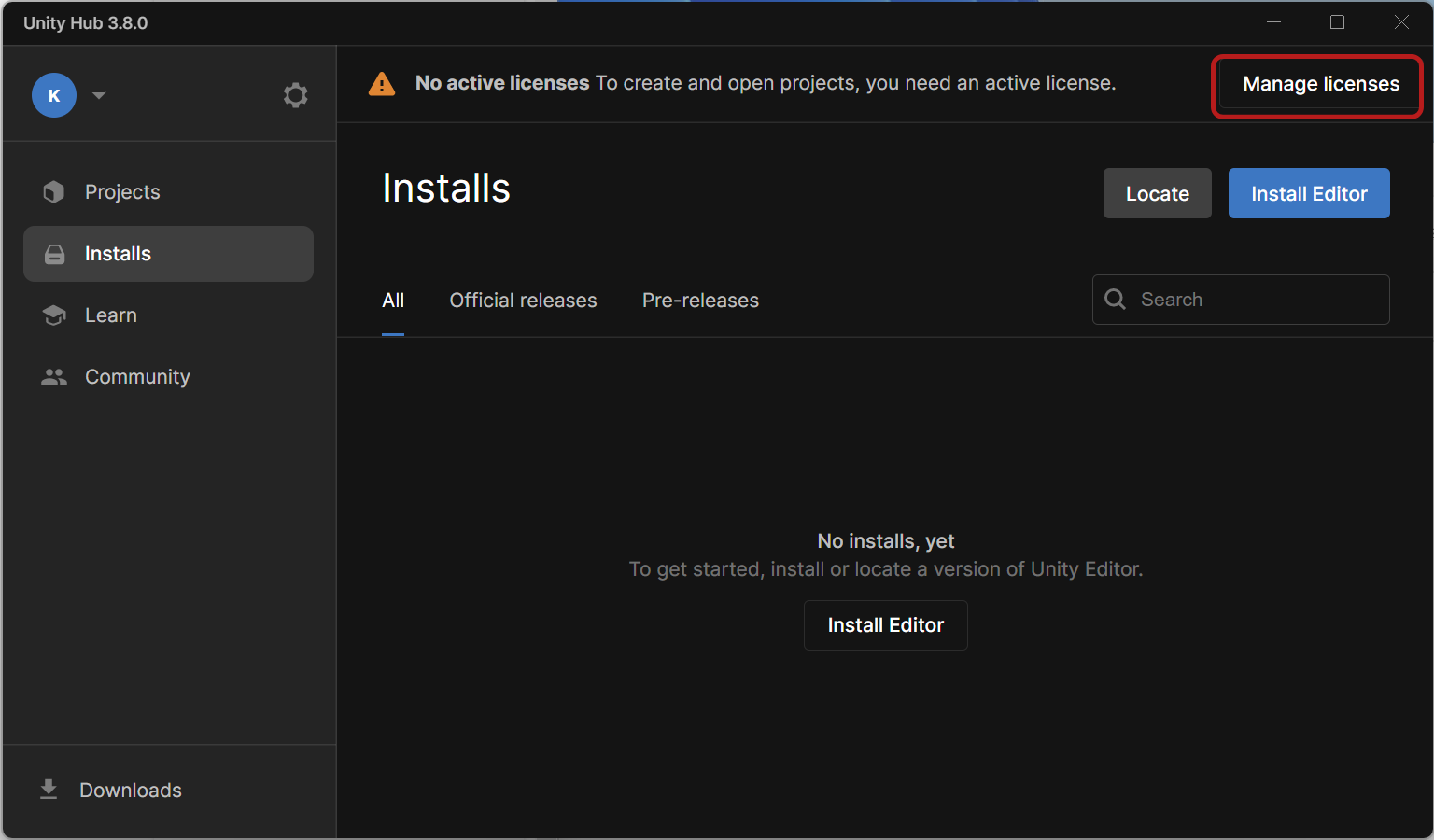
Task: Focus the Search installs field
Action: [x=1241, y=300]
